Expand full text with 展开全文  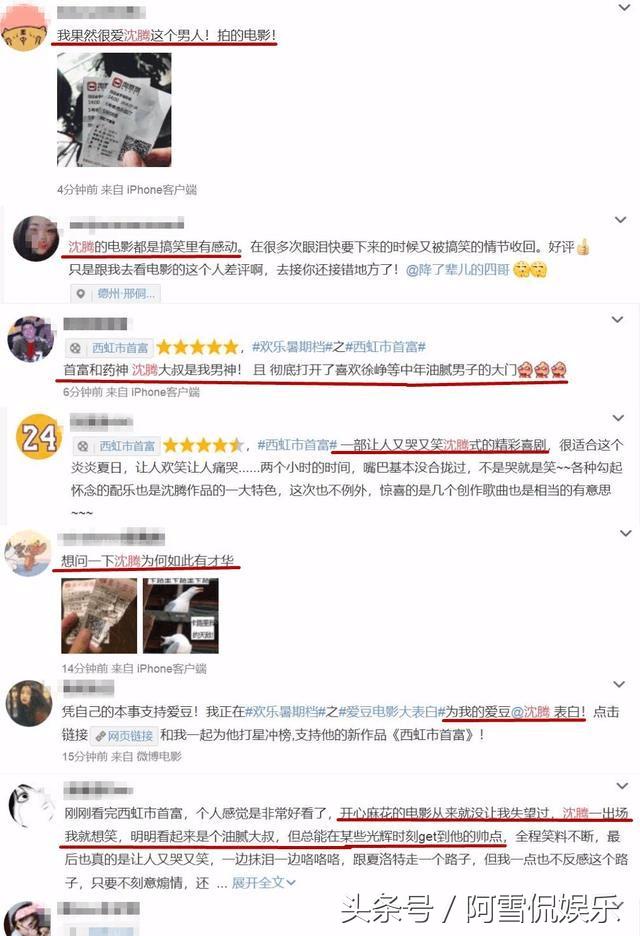point(263,882)
